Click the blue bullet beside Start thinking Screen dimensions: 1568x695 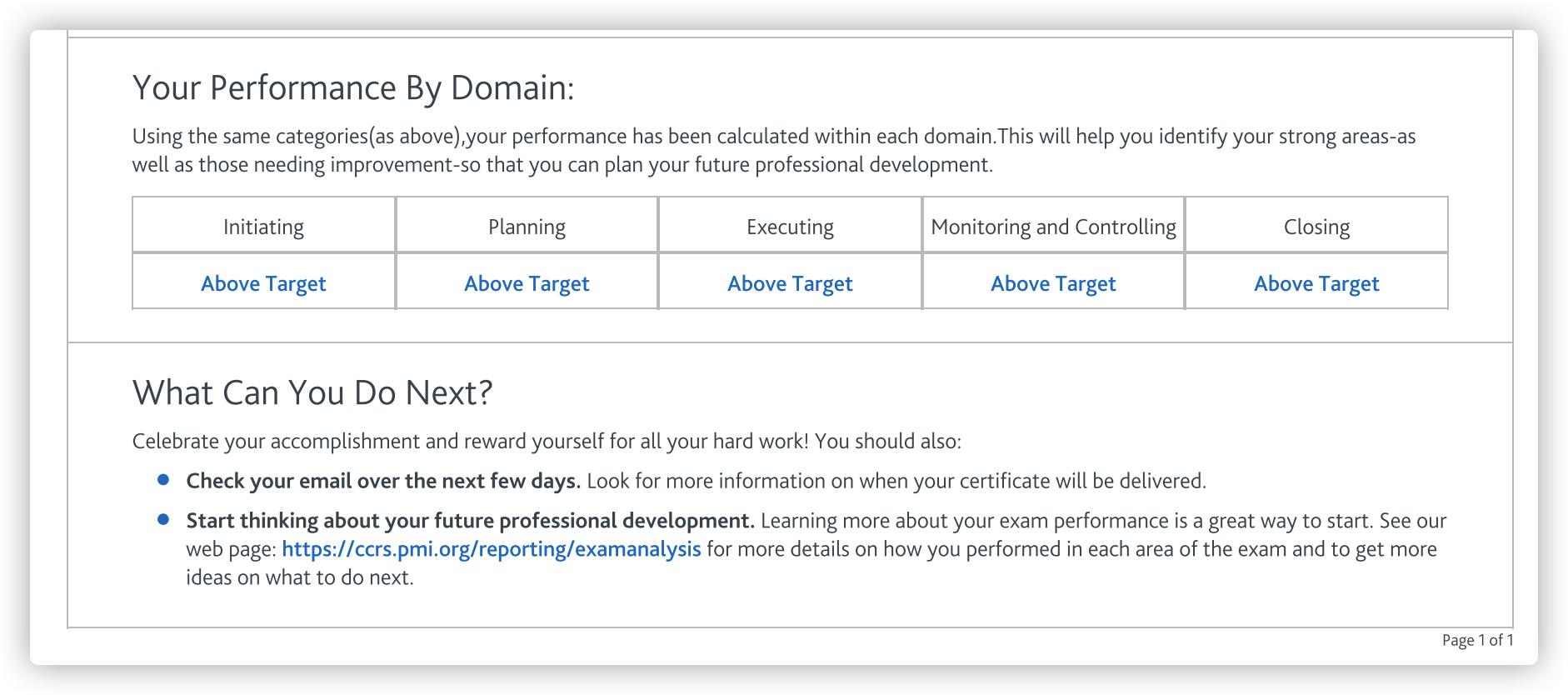pyautogui.click(x=163, y=520)
